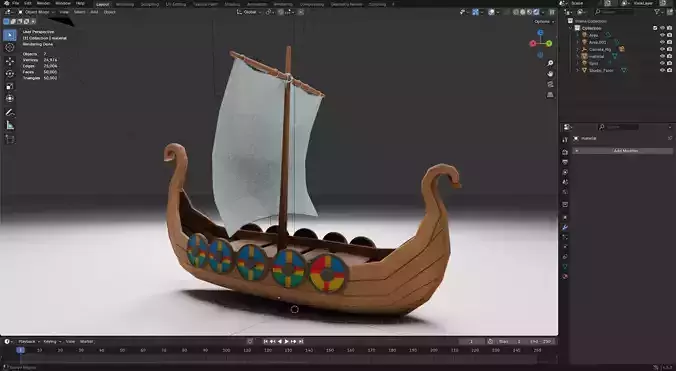Open the Window menu
676x371 pixels.
pos(63,3)
